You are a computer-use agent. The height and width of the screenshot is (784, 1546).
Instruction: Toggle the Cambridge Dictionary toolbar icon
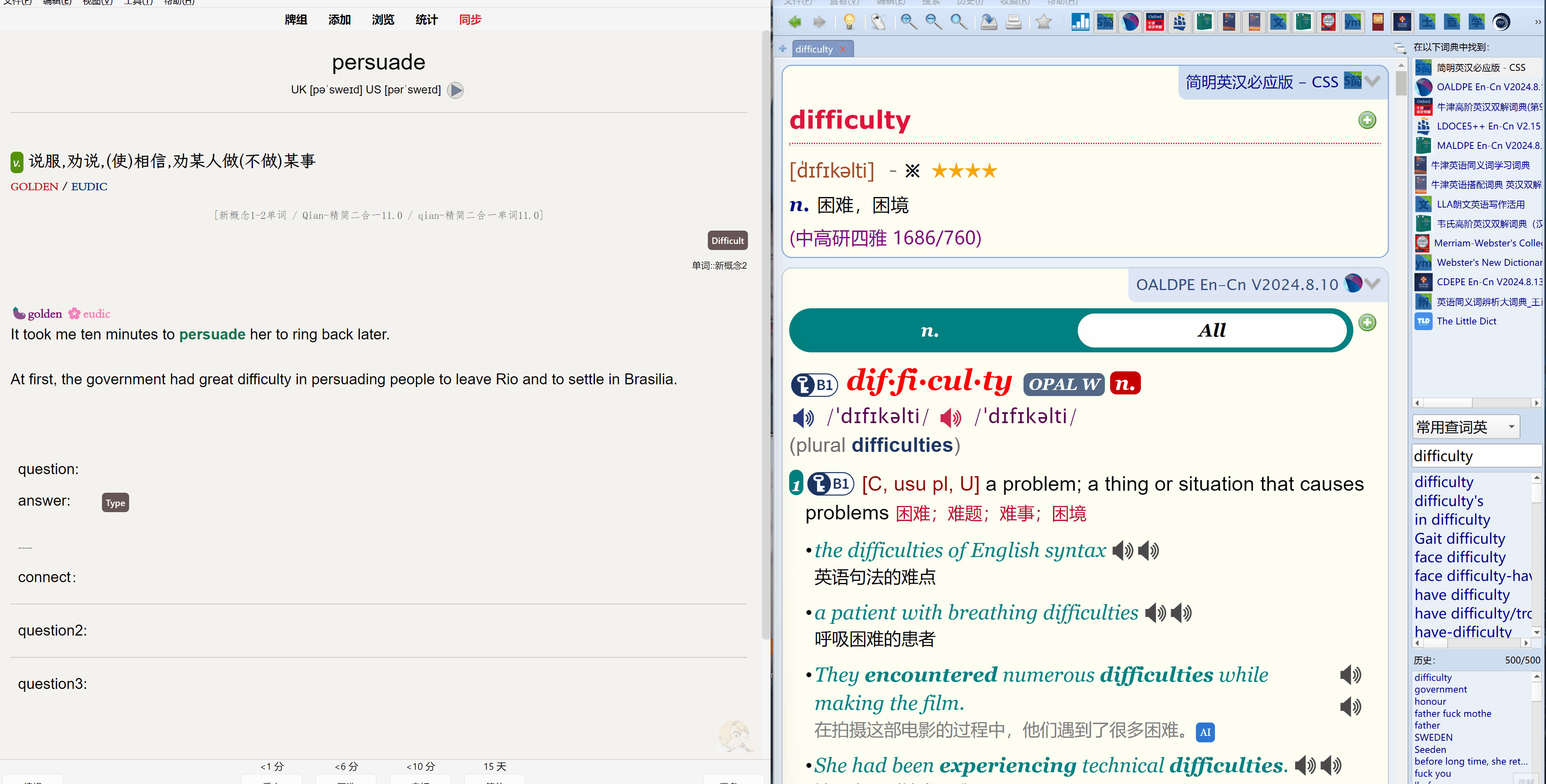tap(1402, 23)
